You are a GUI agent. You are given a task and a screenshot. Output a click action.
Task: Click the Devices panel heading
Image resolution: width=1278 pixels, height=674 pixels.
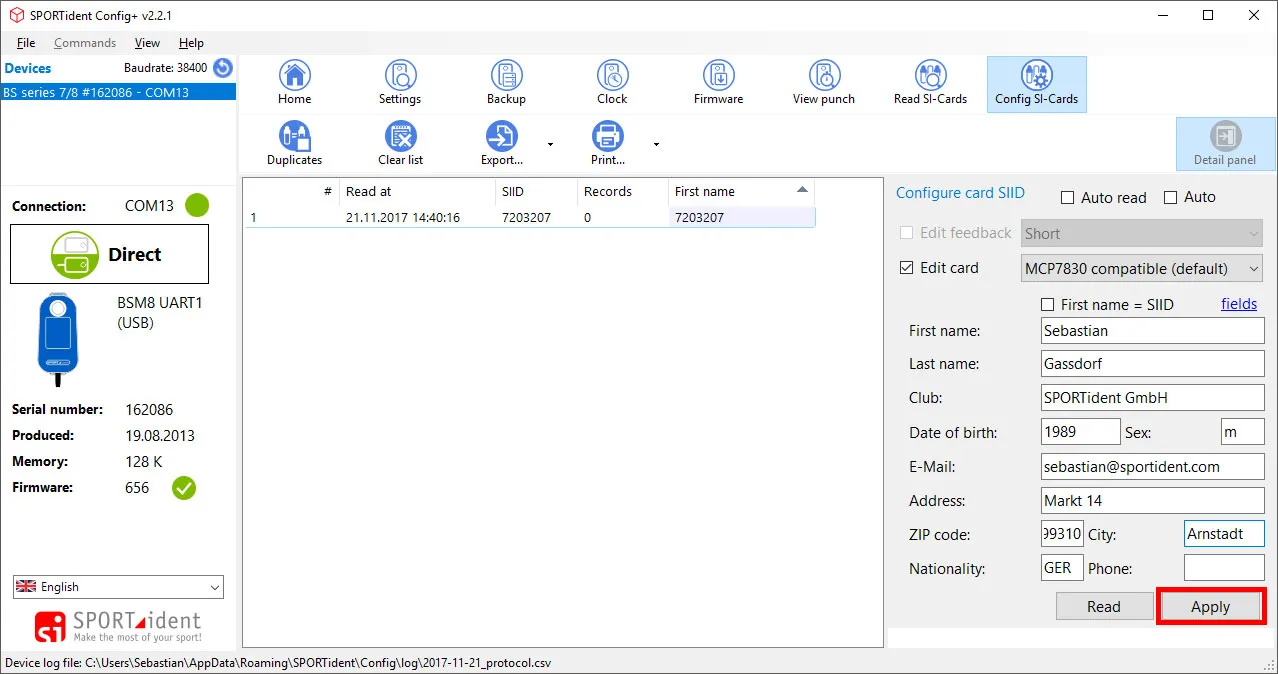[x=28, y=68]
